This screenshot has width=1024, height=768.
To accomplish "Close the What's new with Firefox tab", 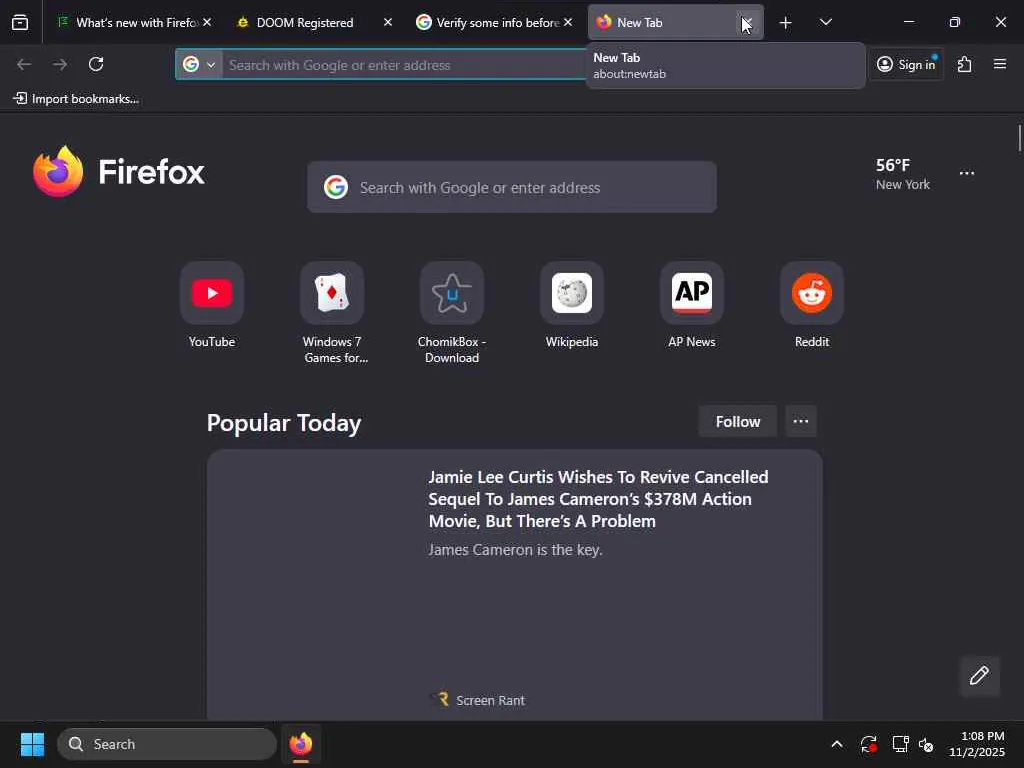I will (207, 22).
